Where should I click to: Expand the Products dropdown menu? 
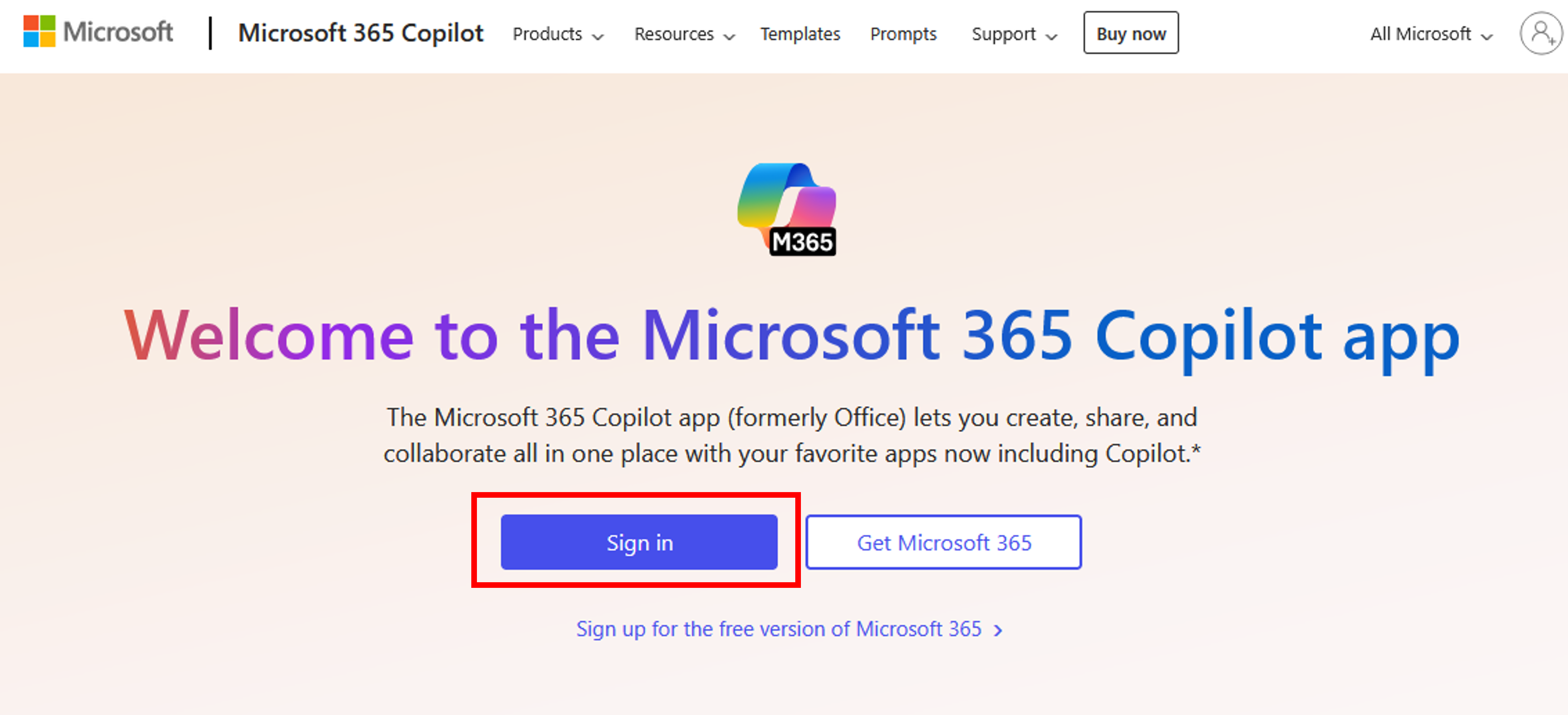(x=557, y=34)
